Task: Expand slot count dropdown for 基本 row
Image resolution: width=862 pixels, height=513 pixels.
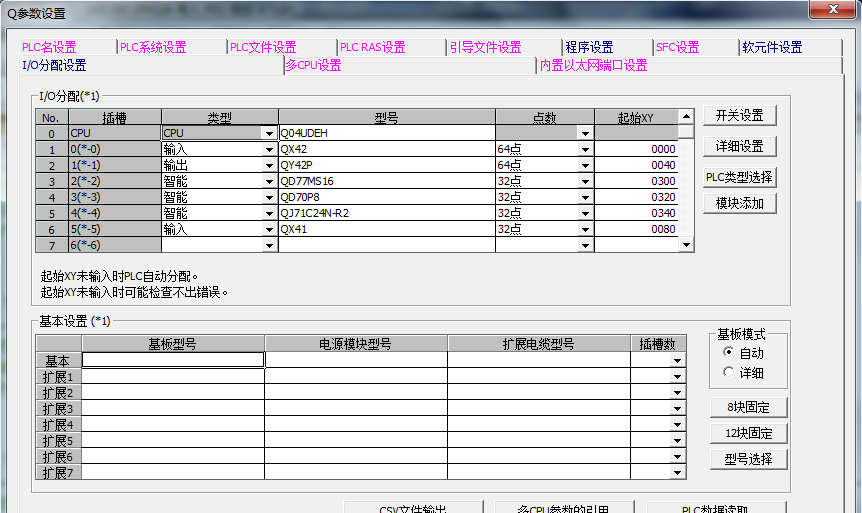Action: pyautogui.click(x=678, y=360)
